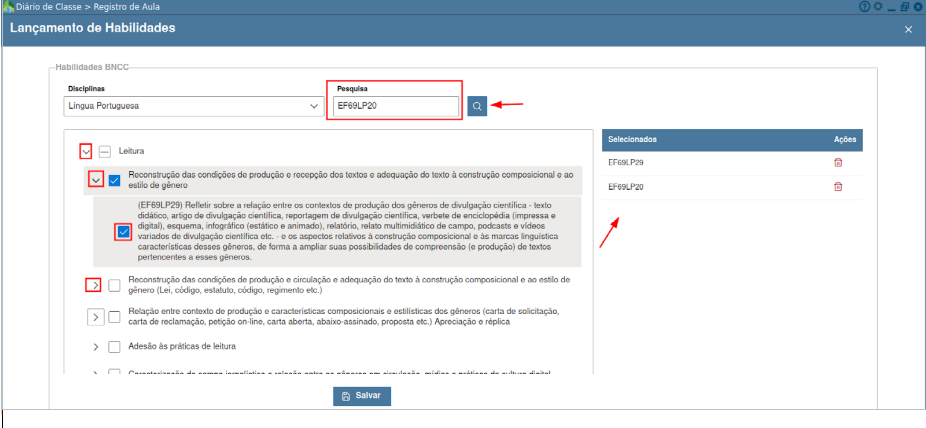This screenshot has height=428, width=926.
Task: Select the Leitura label in the tree
Action: (x=132, y=151)
